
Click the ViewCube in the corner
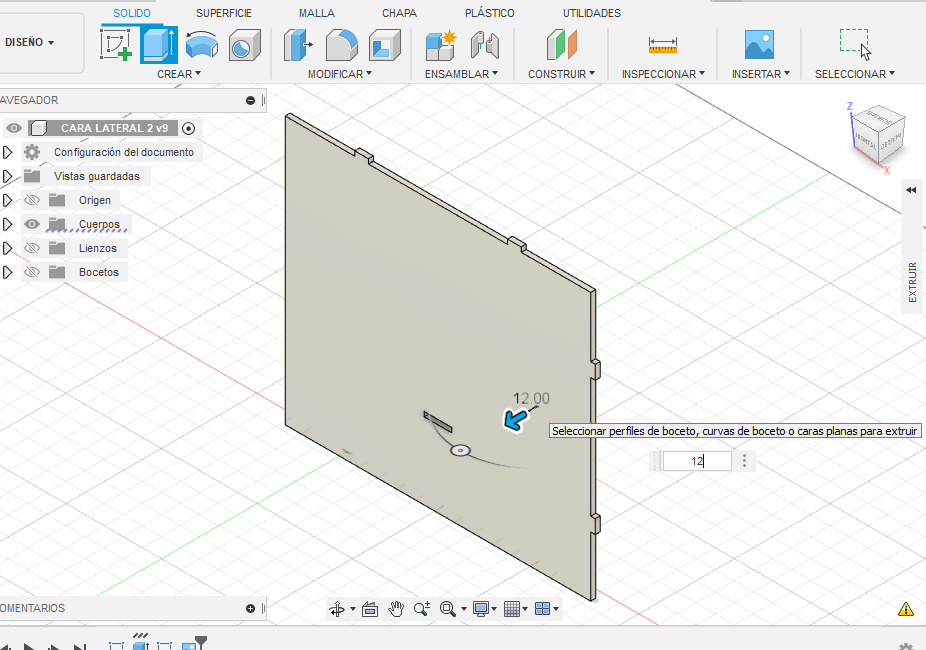pos(879,135)
